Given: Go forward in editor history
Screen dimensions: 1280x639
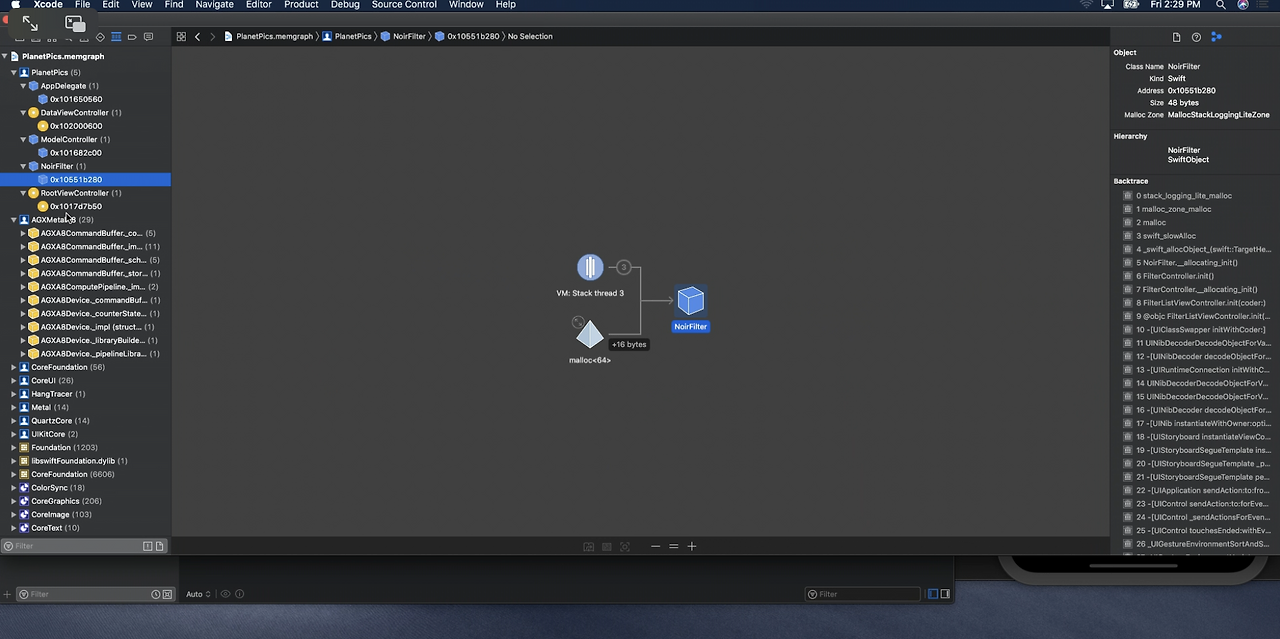Looking at the screenshot, I should (x=212, y=37).
